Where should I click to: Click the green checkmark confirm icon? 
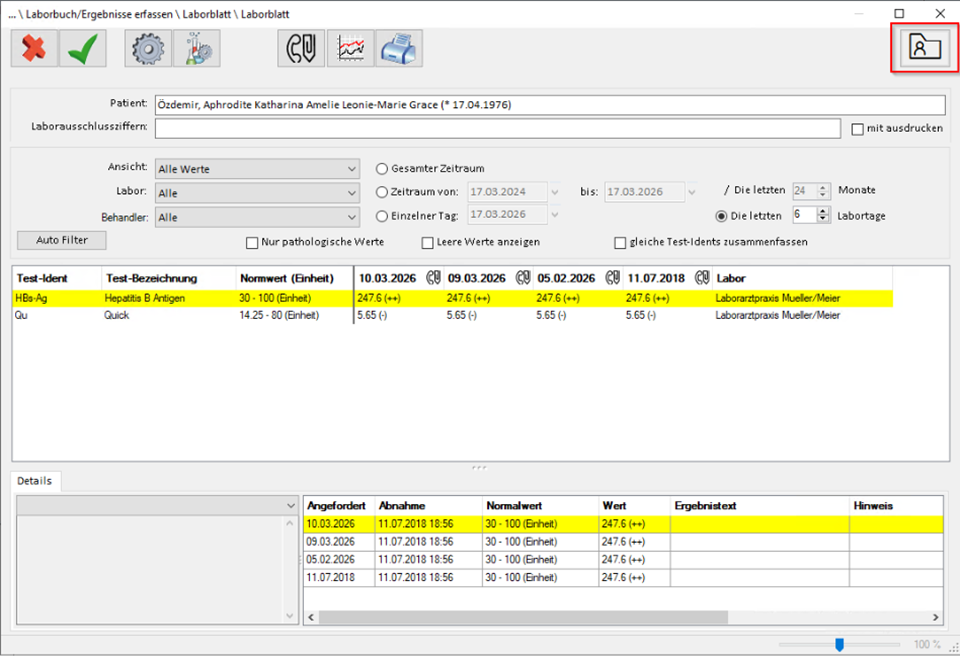tap(82, 48)
